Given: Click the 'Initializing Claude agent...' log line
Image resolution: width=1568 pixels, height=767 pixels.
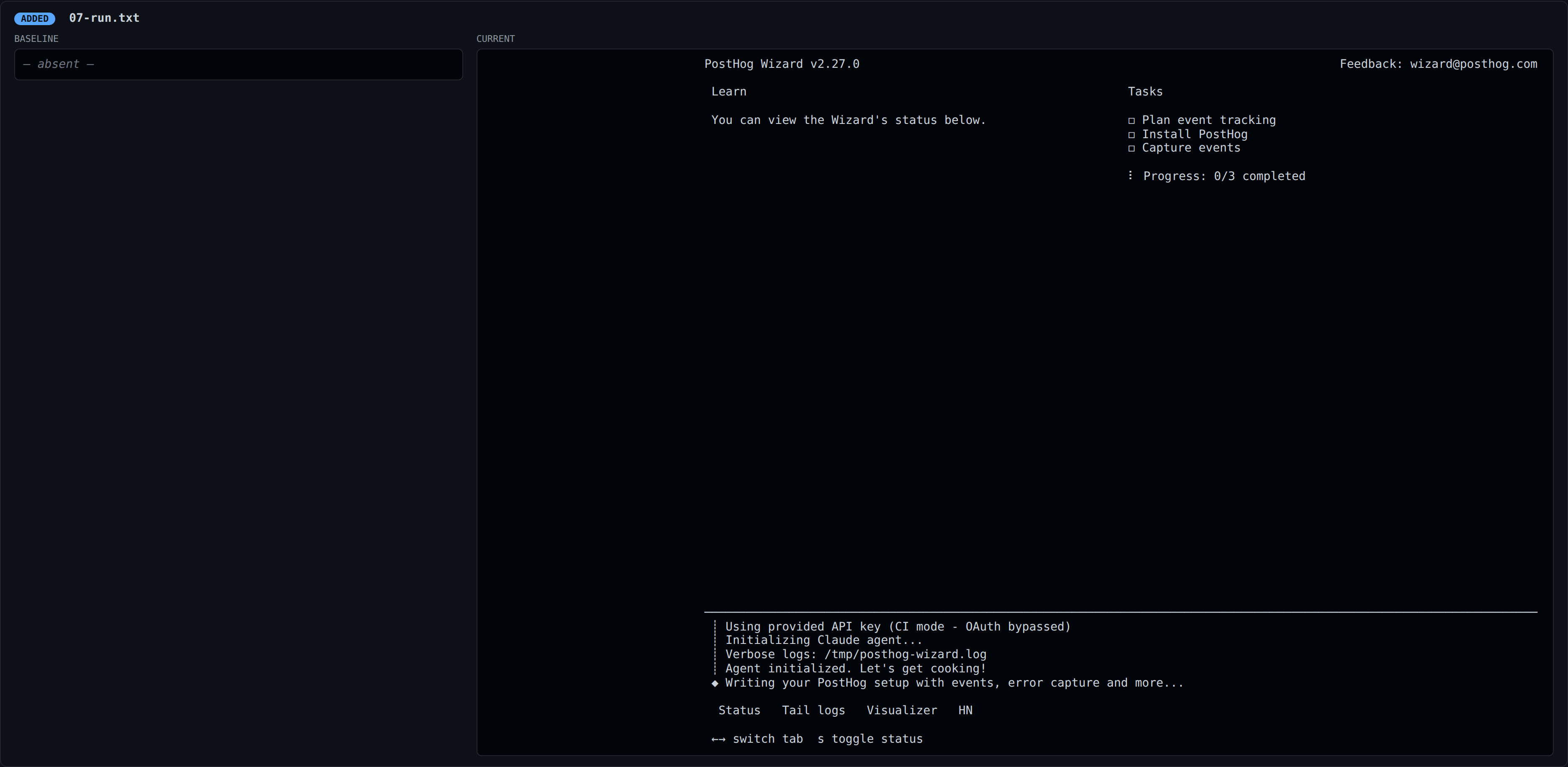Looking at the screenshot, I should point(823,641).
